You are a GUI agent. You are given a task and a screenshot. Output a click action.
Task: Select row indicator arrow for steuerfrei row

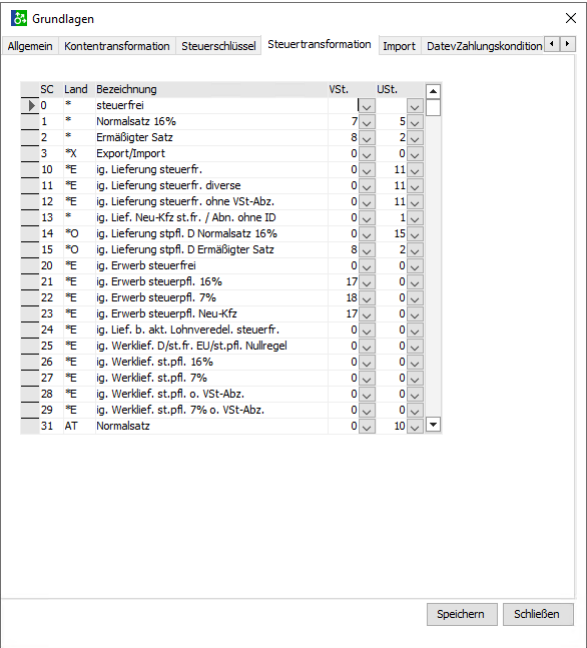point(30,105)
